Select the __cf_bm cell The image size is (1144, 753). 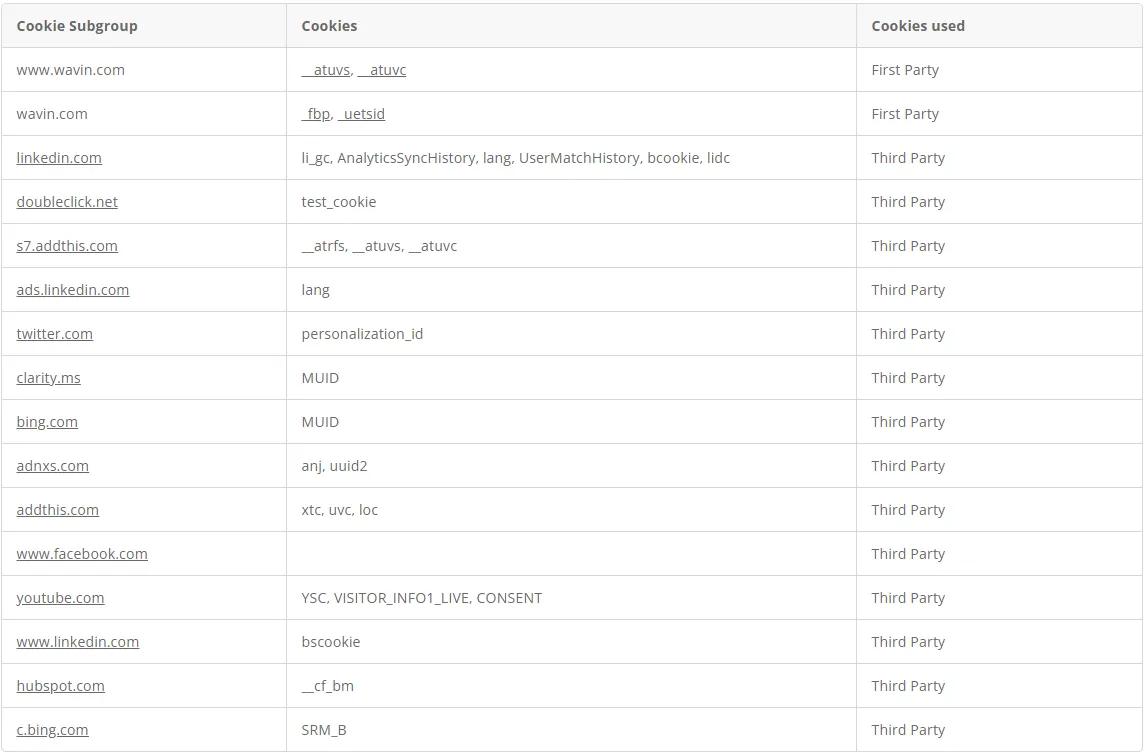pos(571,686)
